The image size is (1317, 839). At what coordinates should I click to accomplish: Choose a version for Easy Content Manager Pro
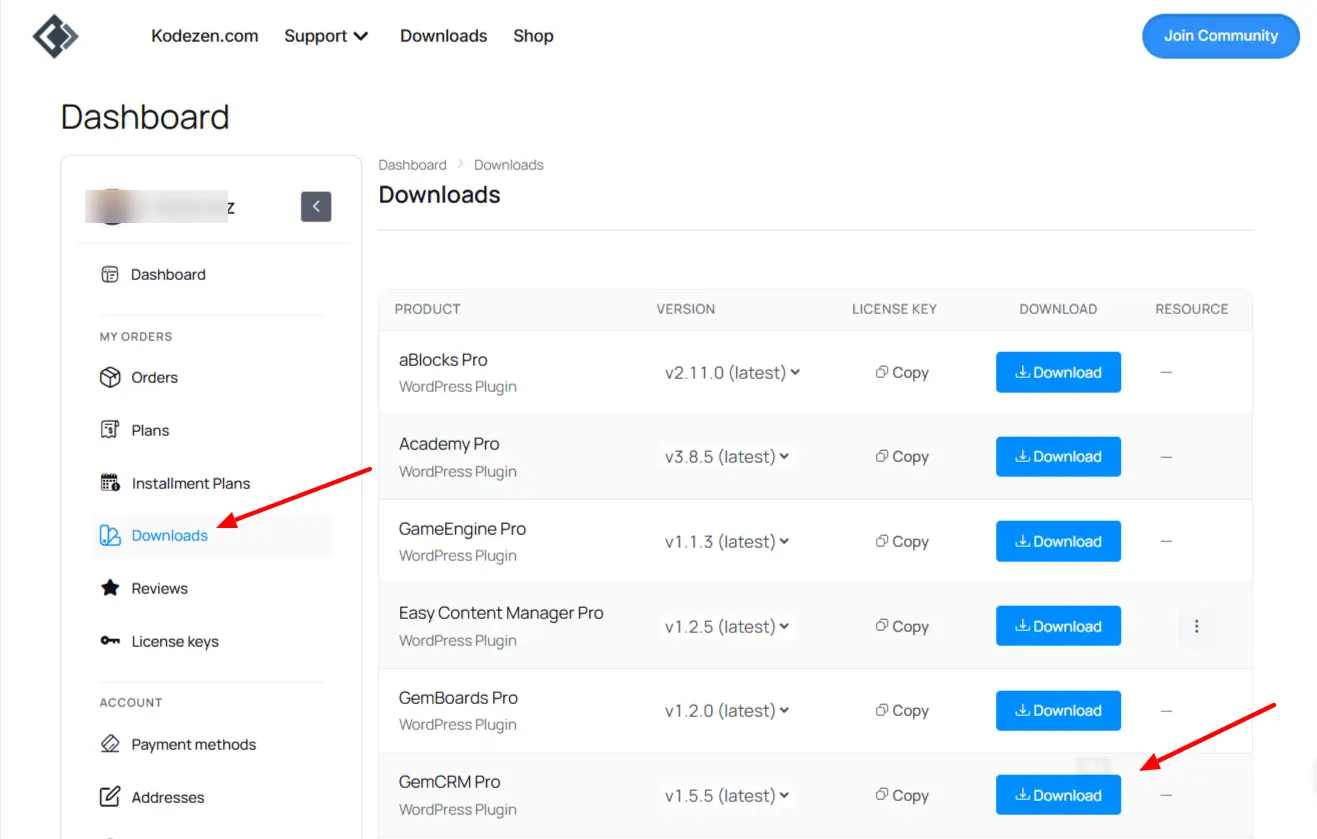[x=727, y=626]
